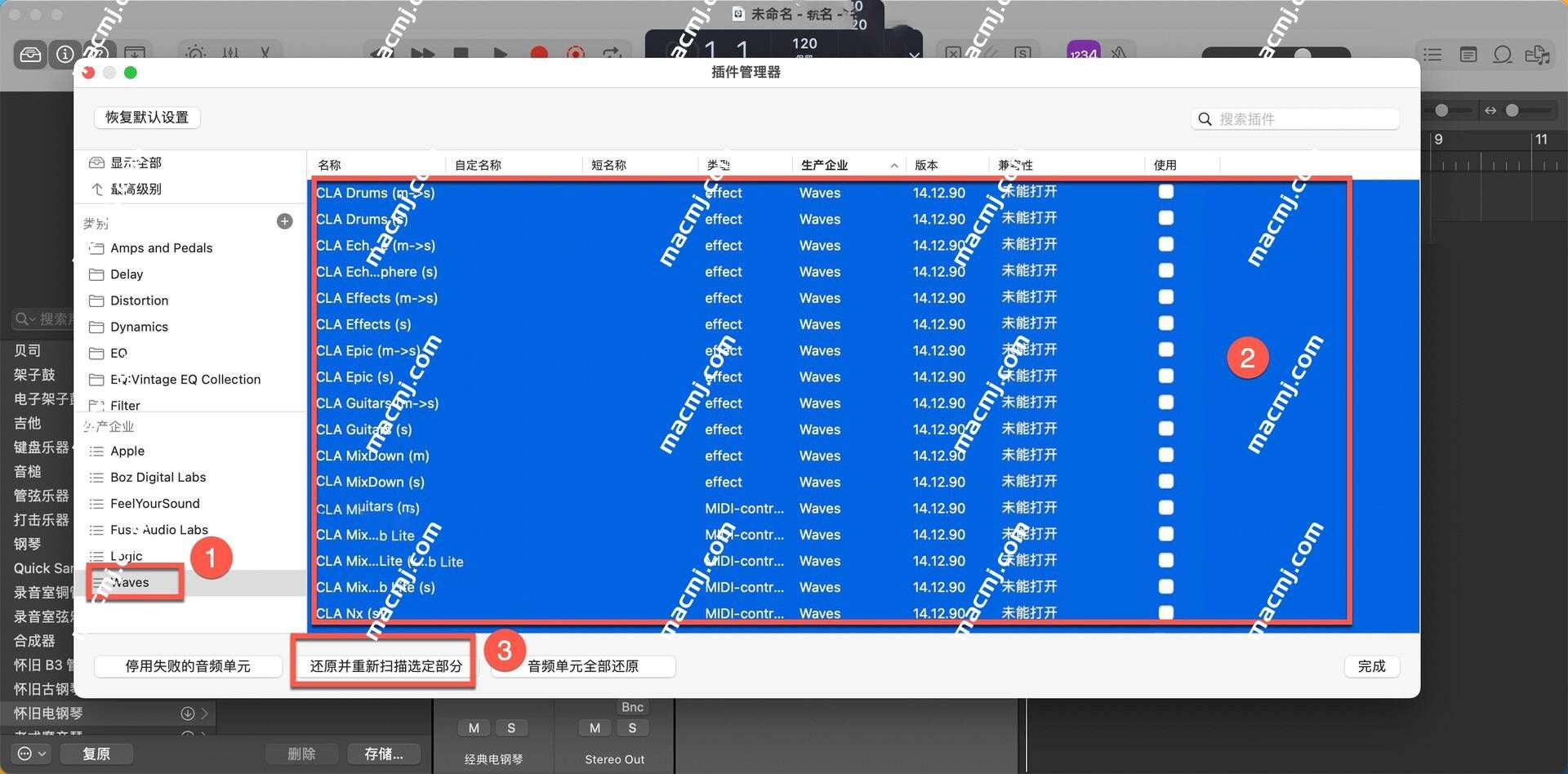Toggle use checkbox for CLA Ech...phere (s)
Viewport: 1568px width, 774px height.
coord(1166,270)
